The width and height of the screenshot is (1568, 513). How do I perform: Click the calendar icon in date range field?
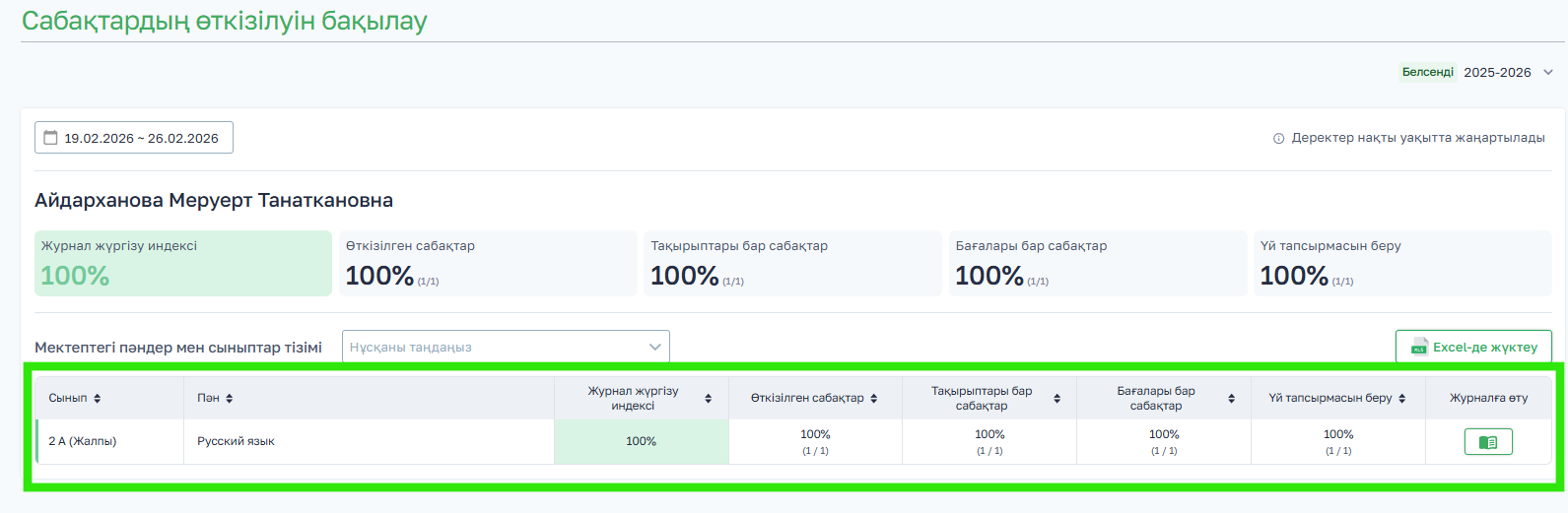[x=51, y=138]
